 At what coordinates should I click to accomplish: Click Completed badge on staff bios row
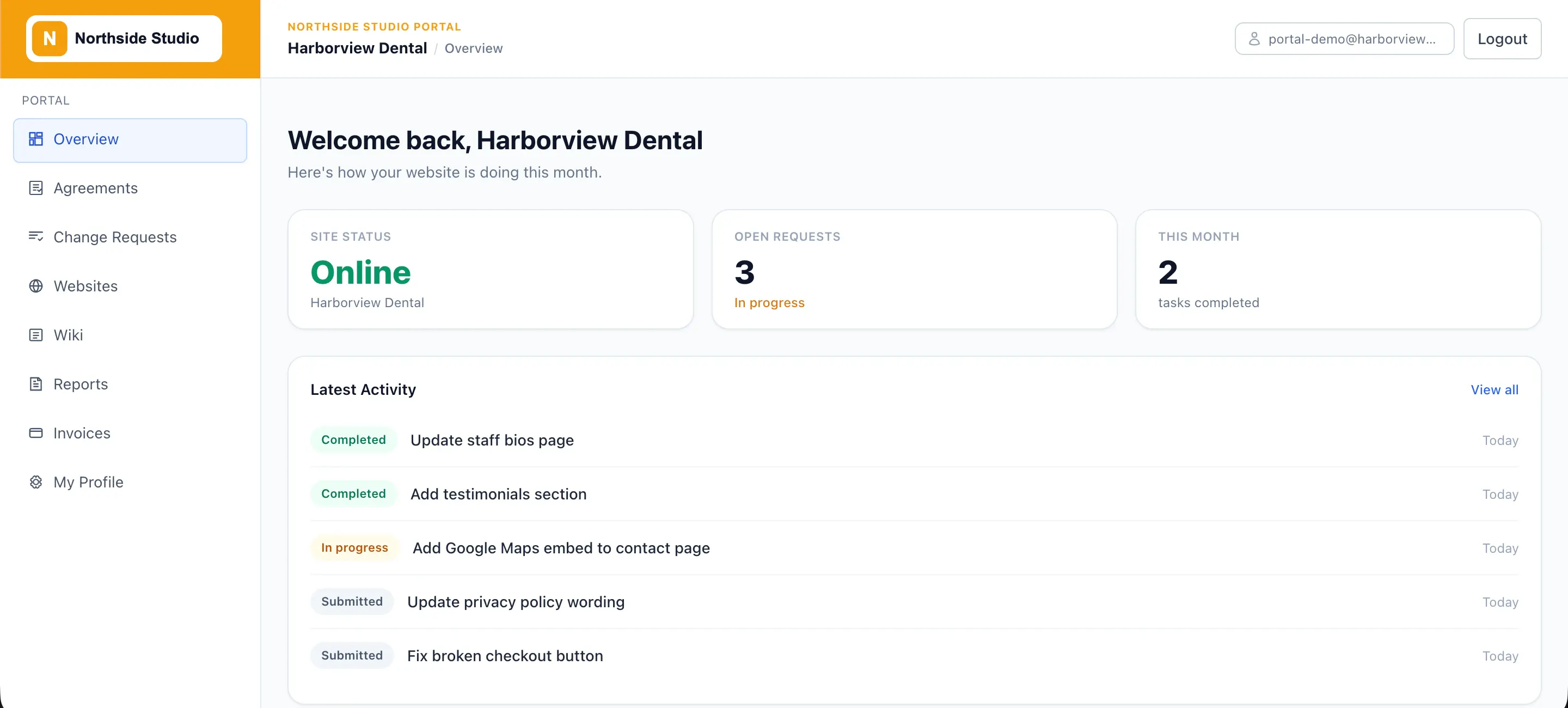(x=354, y=440)
